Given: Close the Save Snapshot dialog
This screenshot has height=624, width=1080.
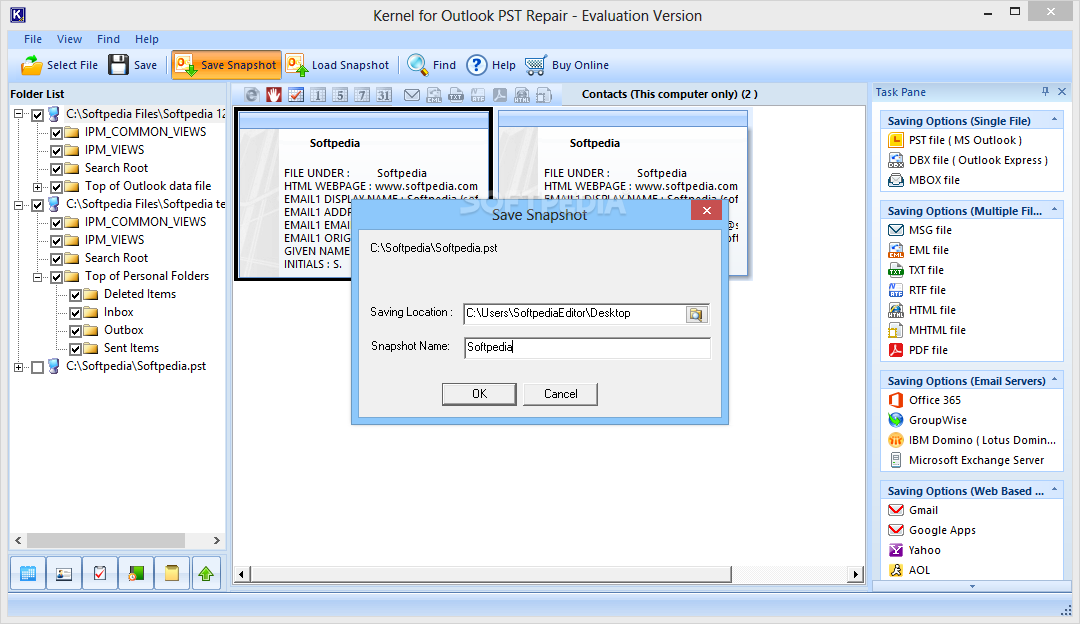Looking at the screenshot, I should (707, 211).
